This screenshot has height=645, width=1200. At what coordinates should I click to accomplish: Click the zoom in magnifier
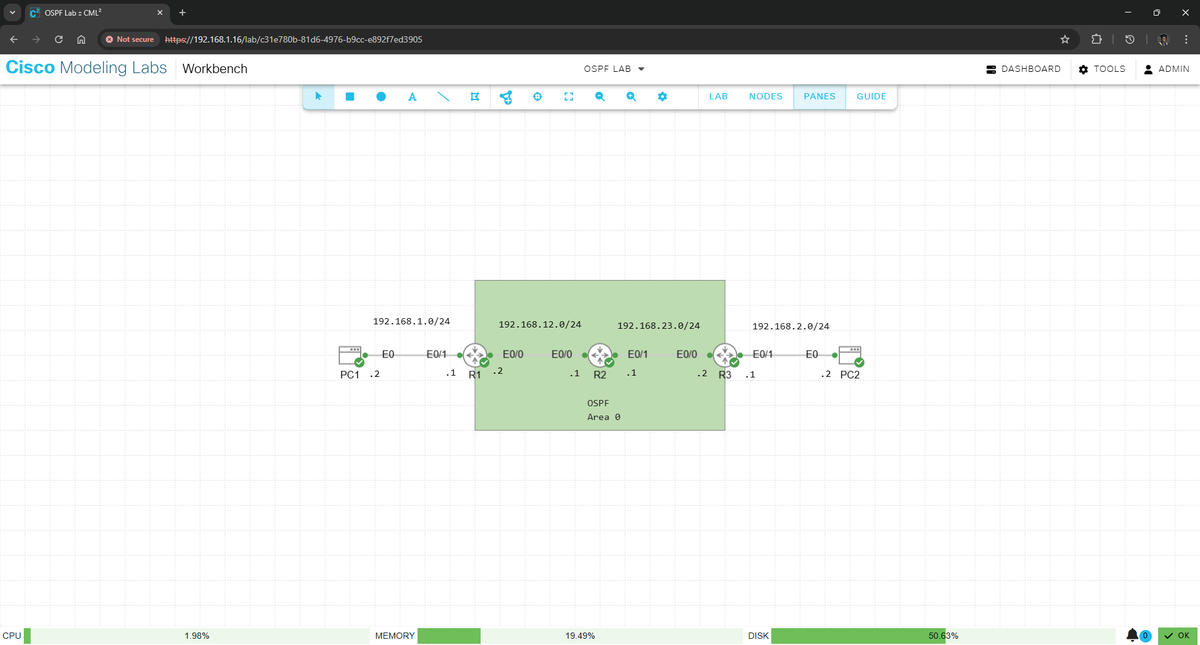click(x=631, y=97)
